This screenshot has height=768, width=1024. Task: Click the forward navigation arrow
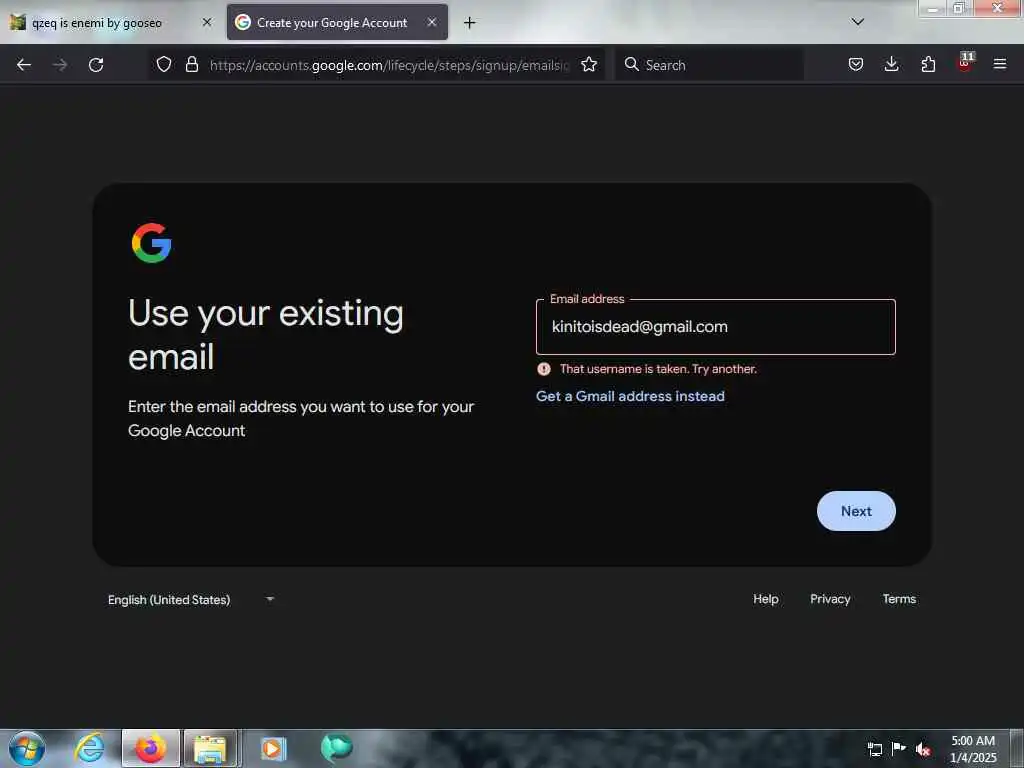click(59, 65)
